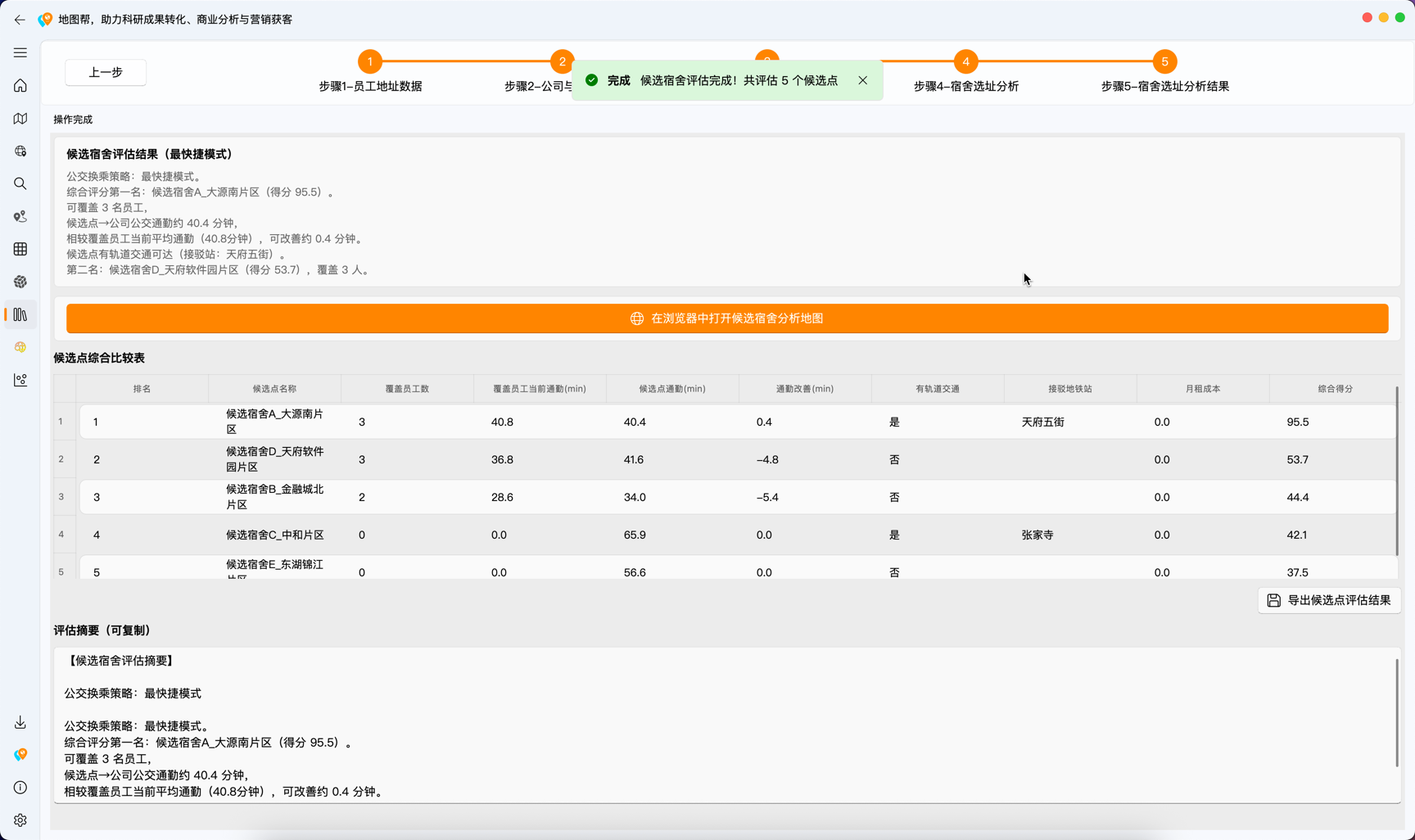This screenshot has width=1415, height=840.
Task: Open settings gear in sidebar
Action: (20, 820)
